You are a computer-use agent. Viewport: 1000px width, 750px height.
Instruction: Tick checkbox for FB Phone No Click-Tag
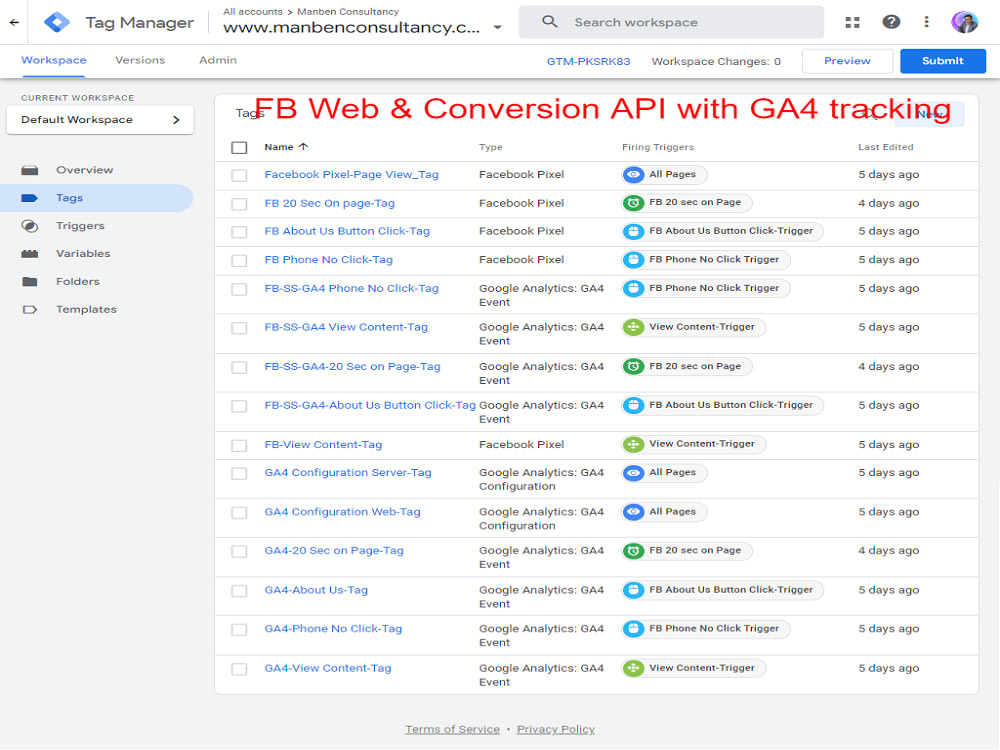[x=239, y=260]
